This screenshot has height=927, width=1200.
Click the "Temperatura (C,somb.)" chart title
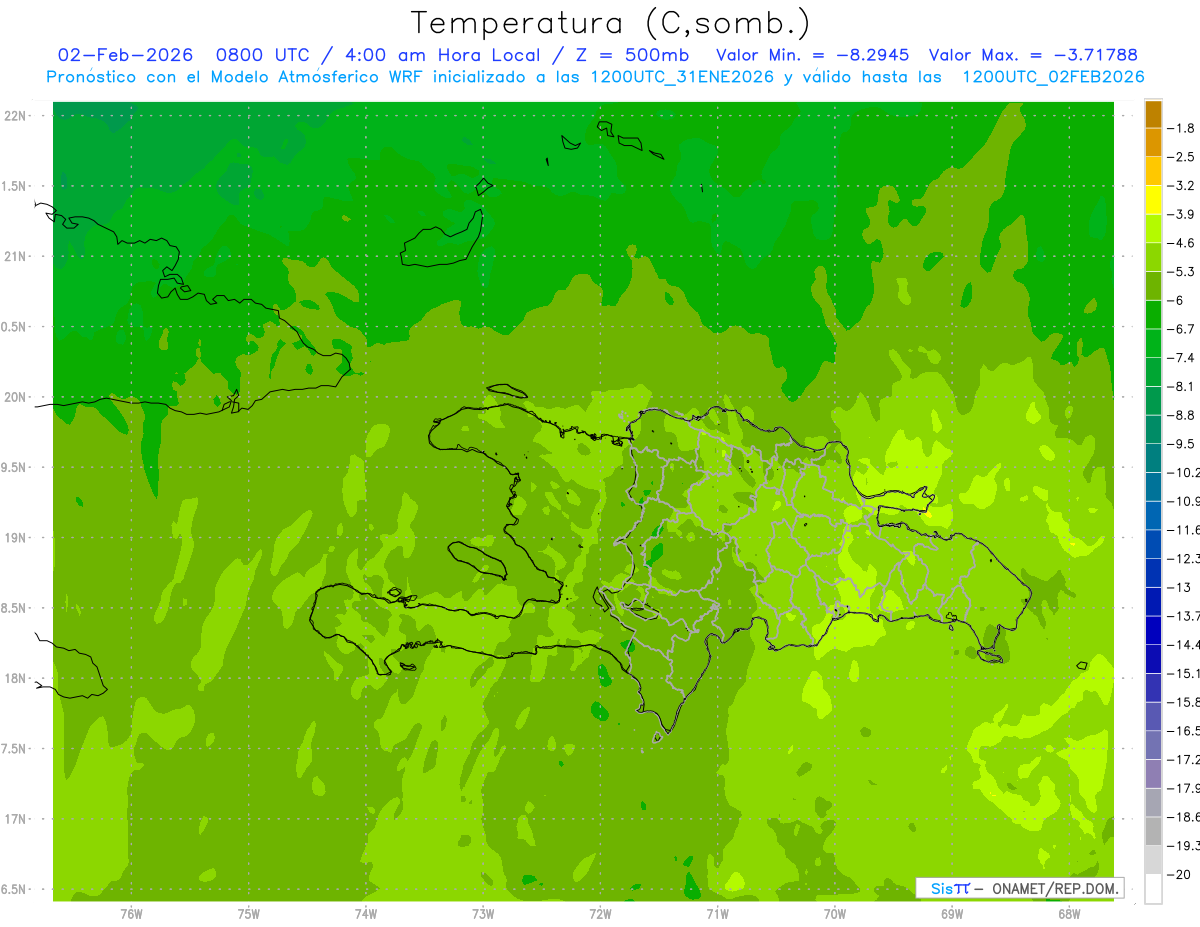tap(611, 23)
